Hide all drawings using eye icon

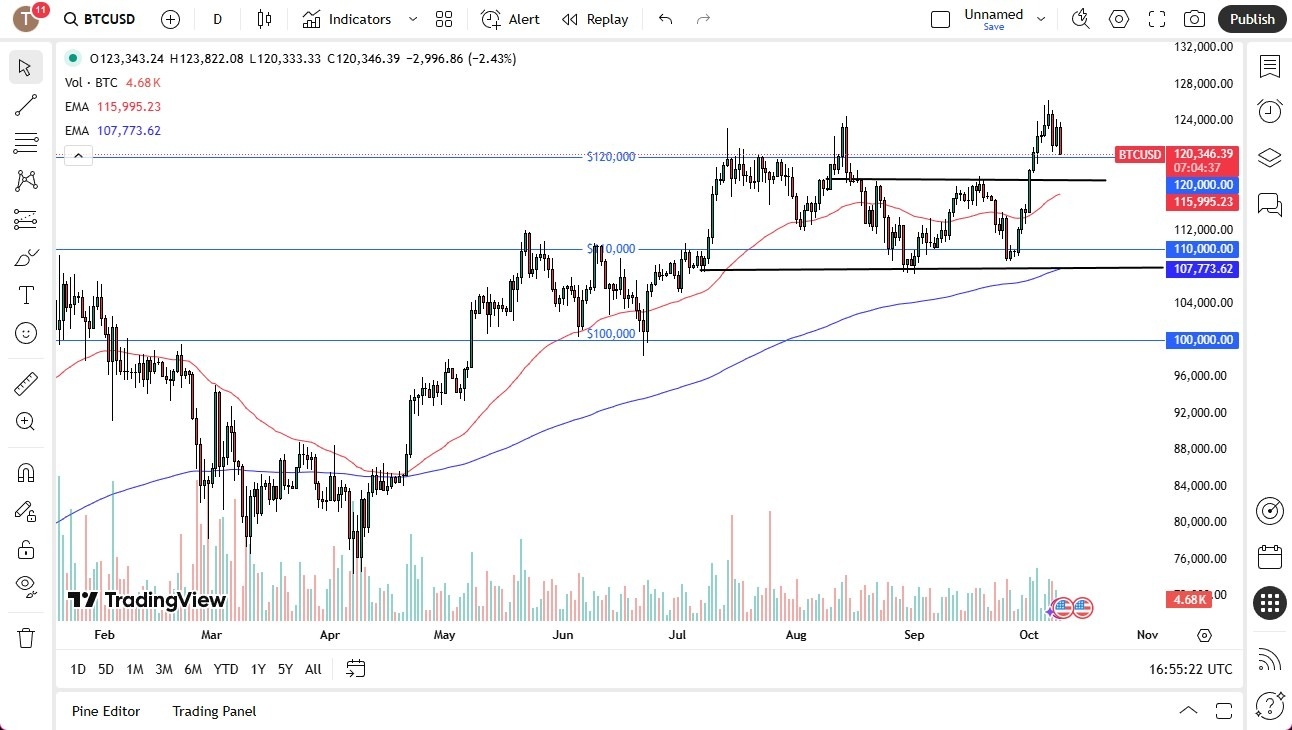[25, 585]
